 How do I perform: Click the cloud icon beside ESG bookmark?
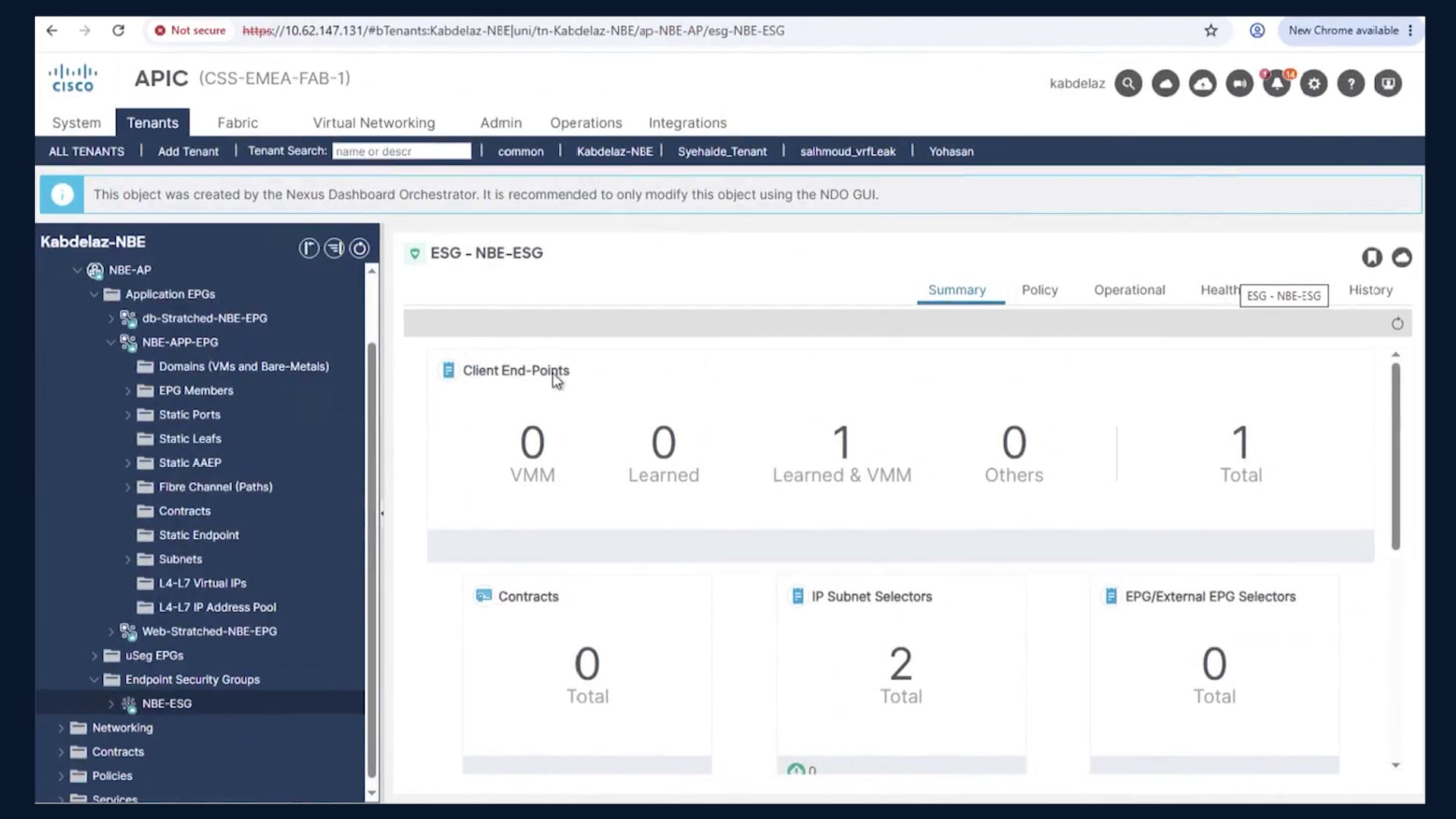click(x=1402, y=258)
